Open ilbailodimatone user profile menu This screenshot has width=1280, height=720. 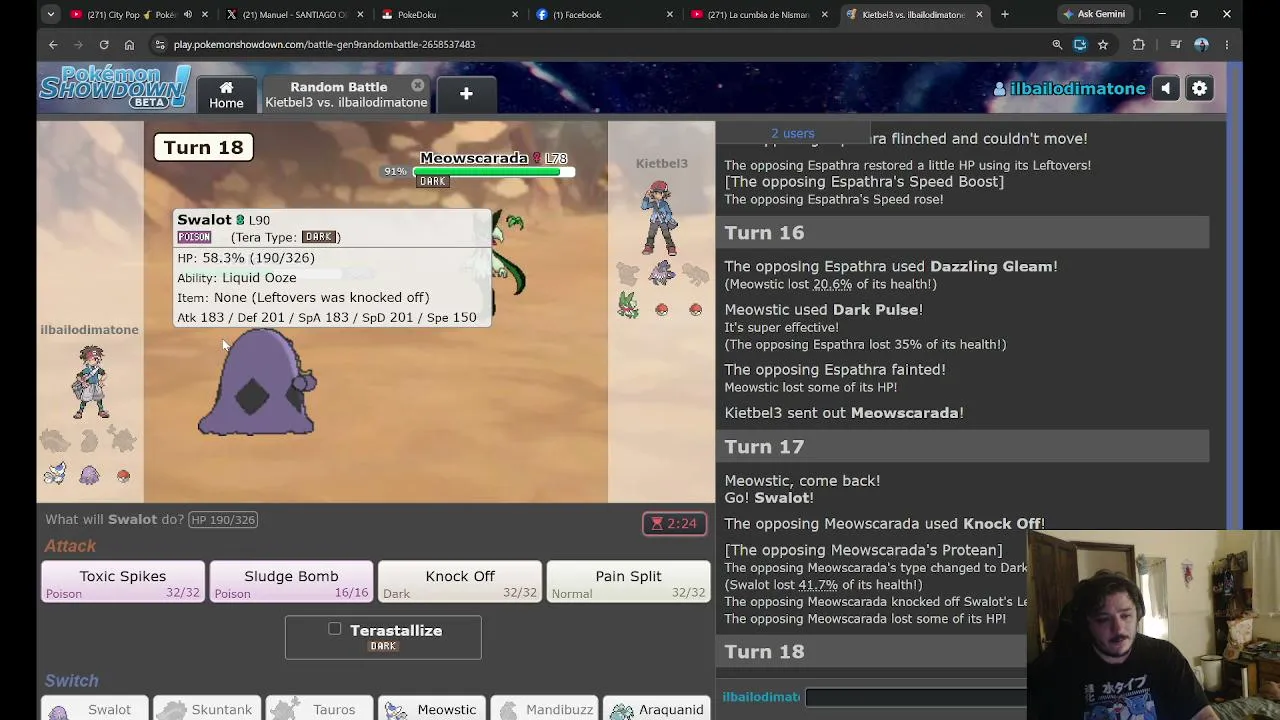click(x=1069, y=88)
